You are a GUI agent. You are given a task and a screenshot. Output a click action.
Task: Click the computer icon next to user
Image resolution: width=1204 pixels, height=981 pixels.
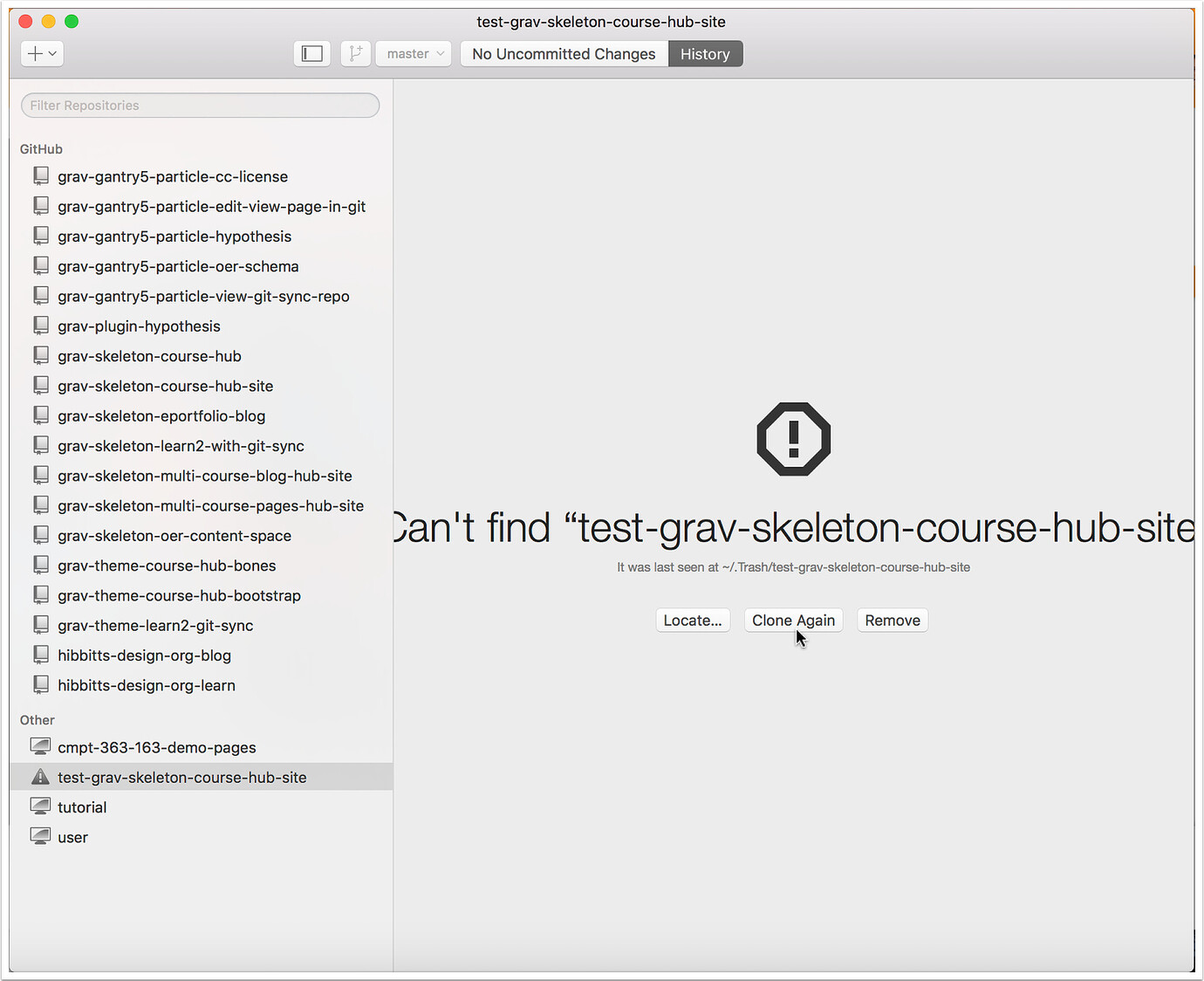[x=40, y=835]
